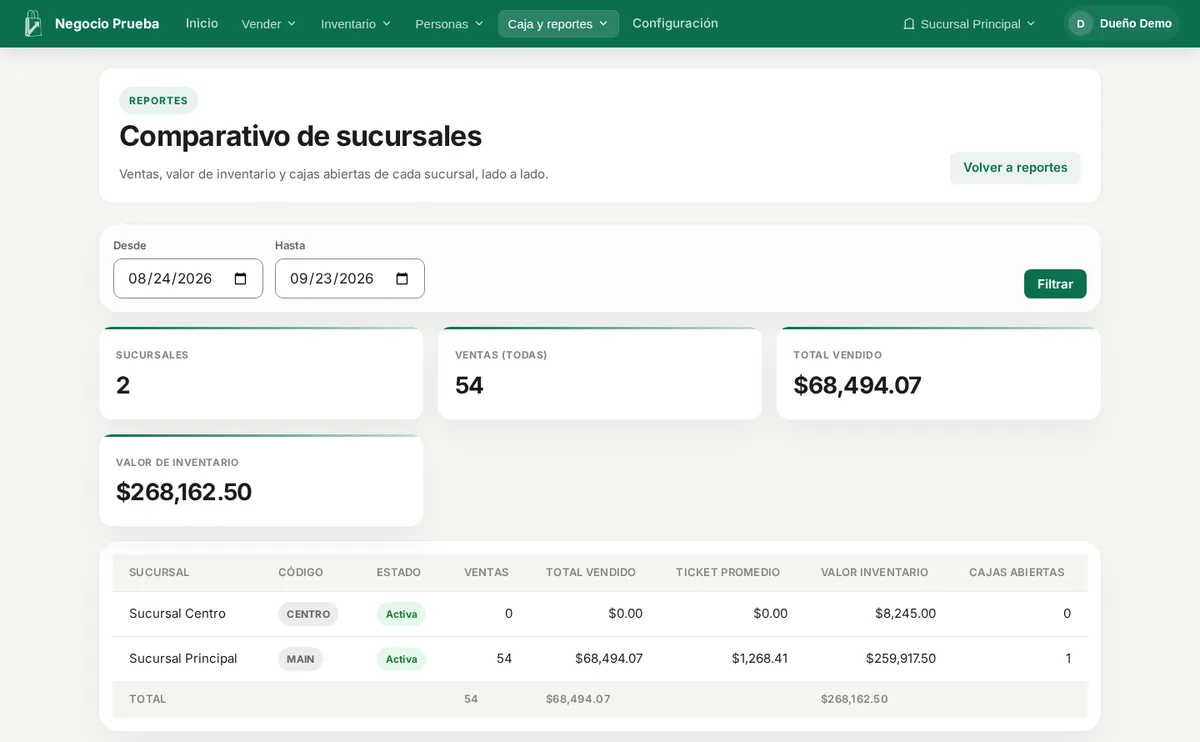
Task: Click the Sucursal Principal row name
Action: (x=183, y=659)
